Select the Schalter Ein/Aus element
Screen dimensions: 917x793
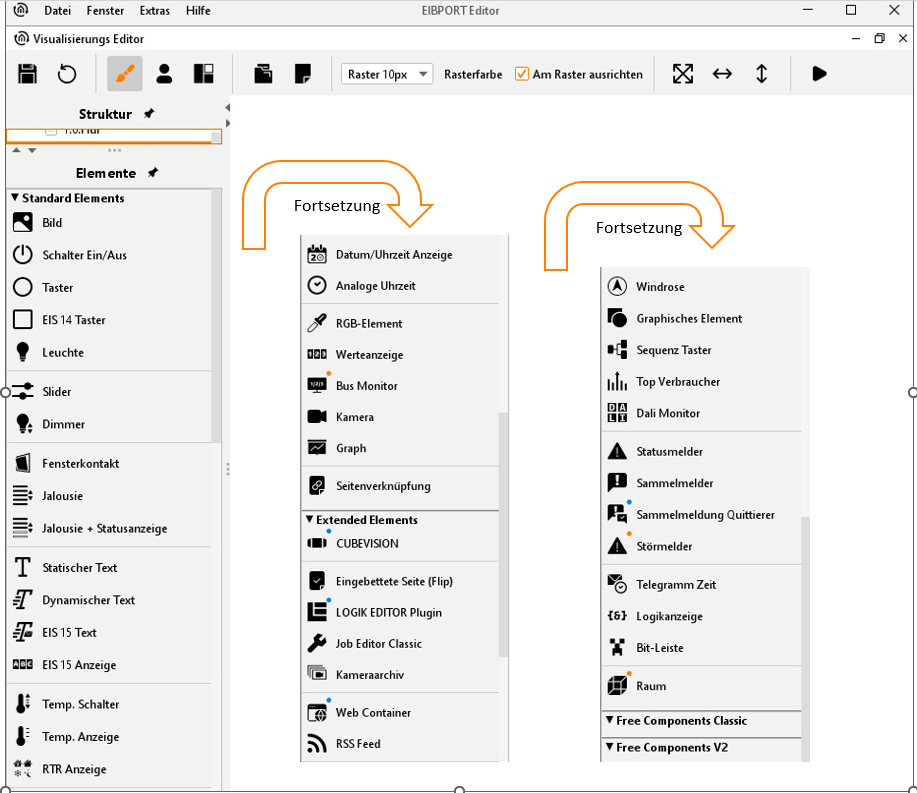click(x=84, y=255)
